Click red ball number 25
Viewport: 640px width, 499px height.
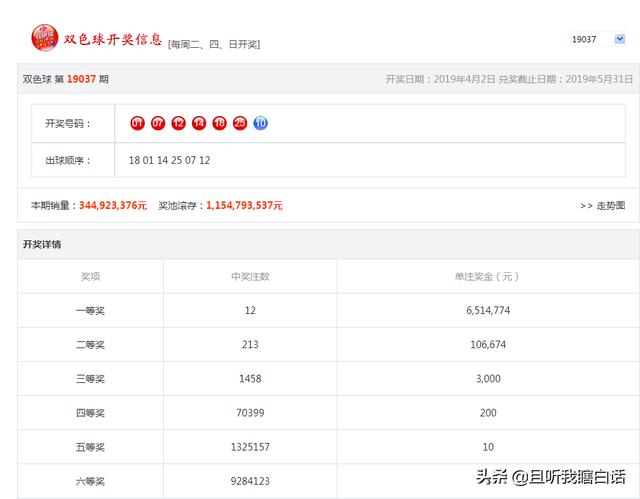click(x=240, y=123)
